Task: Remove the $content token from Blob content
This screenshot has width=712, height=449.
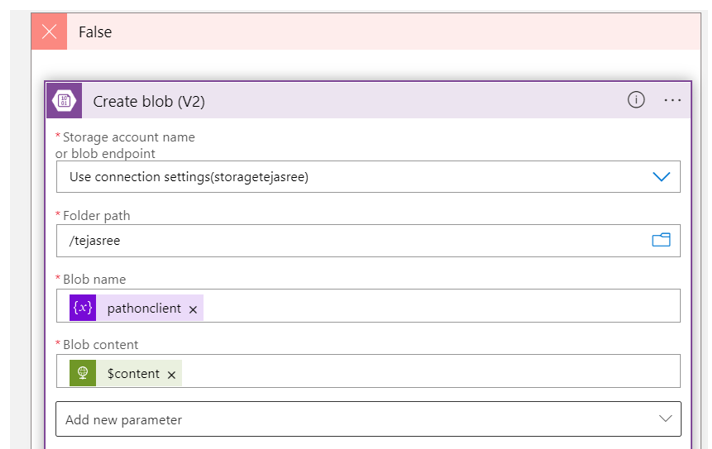Action: tap(171, 374)
